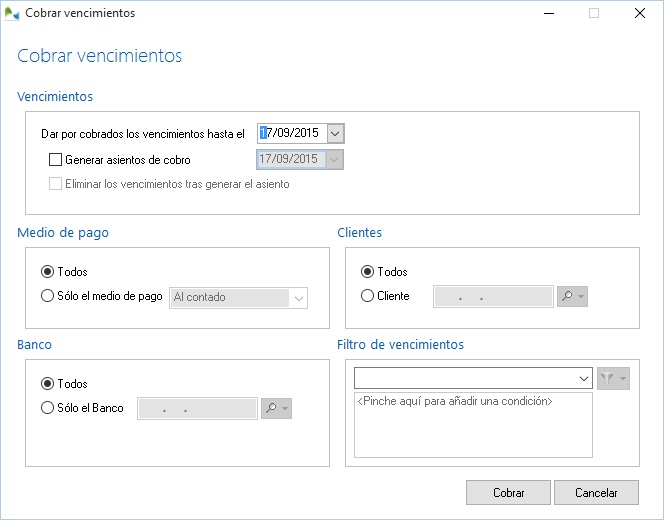The image size is (664, 520).
Task: Click Pinche aquí para añadir una condición
Action: pos(455,401)
